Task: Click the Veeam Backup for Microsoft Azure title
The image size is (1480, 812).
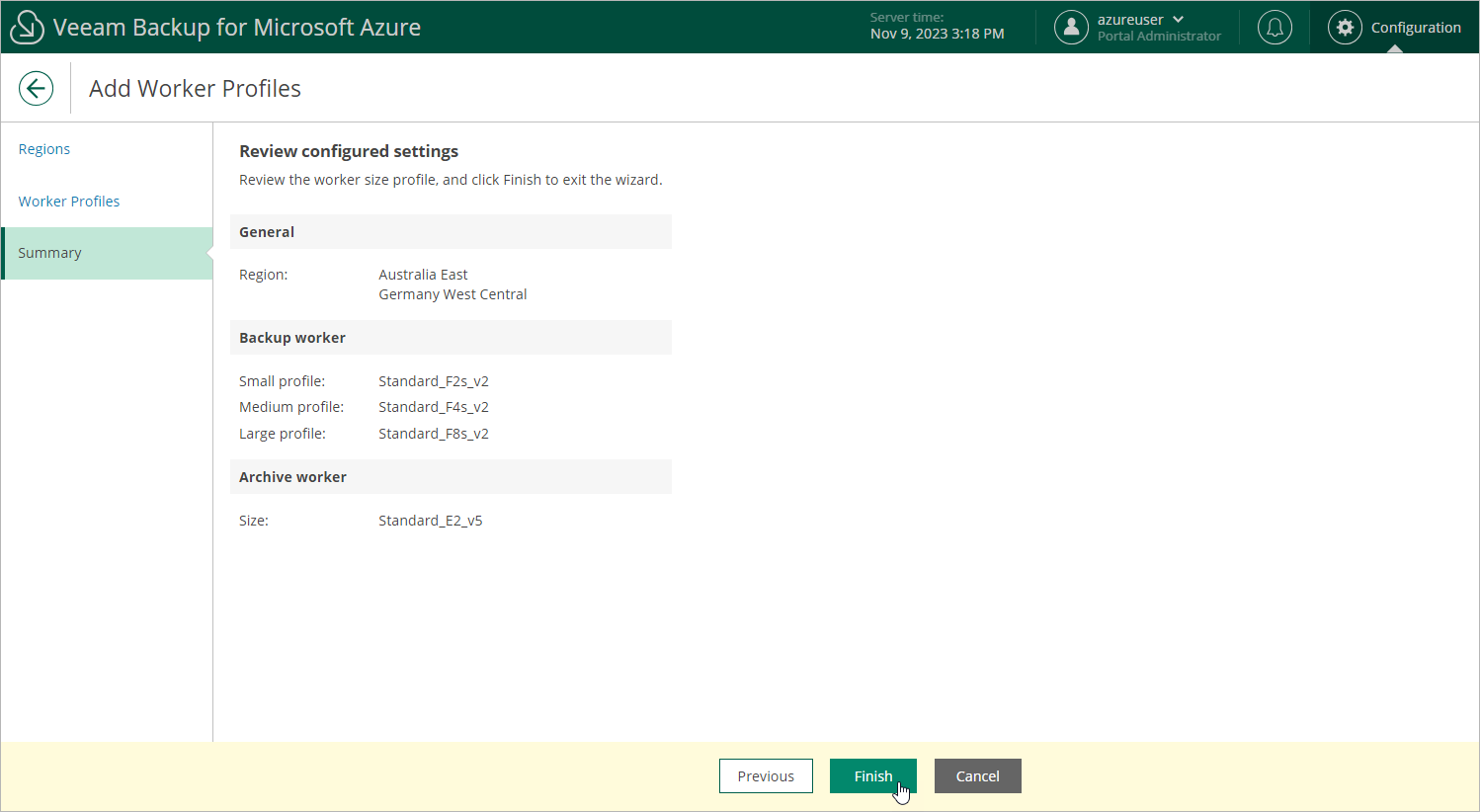Action: (237, 28)
